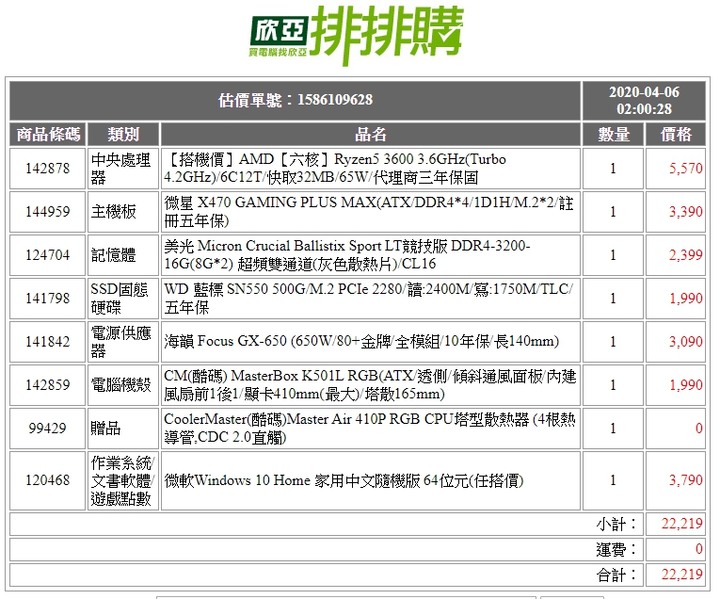Image resolution: width=720 pixels, height=599 pixels.
Task: Click the 欣亞 排排購 logo
Action: pyautogui.click(x=356, y=34)
